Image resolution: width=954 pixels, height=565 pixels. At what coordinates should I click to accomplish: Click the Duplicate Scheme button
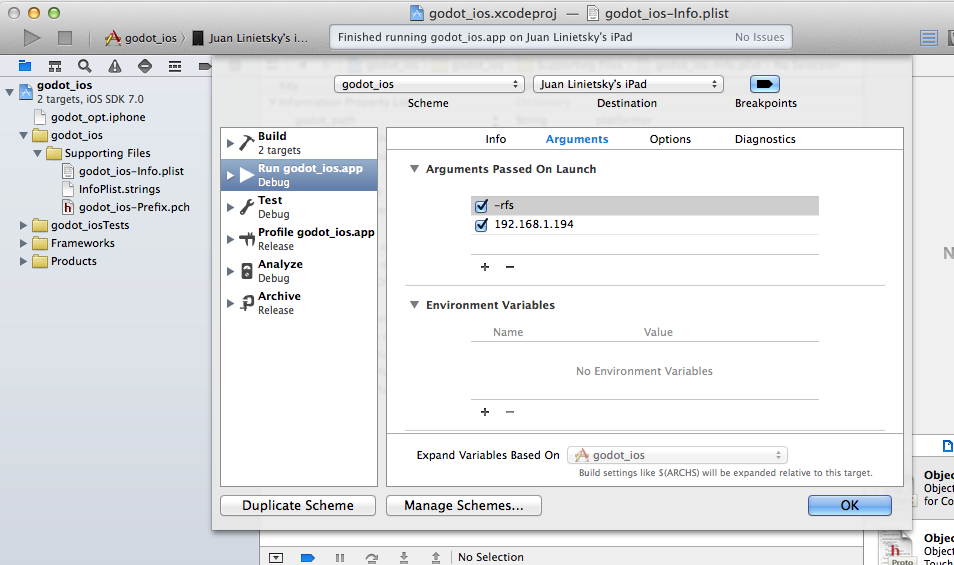298,506
